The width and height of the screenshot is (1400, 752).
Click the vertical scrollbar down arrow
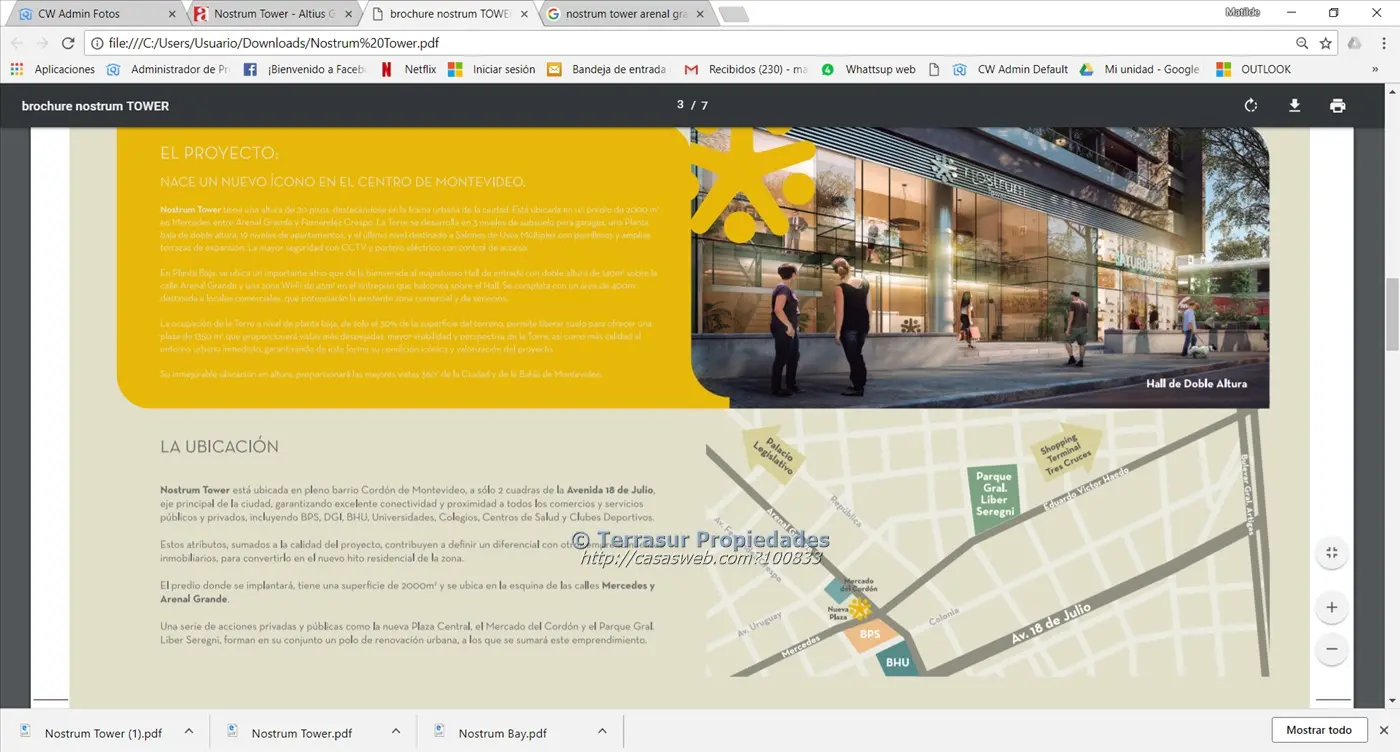pos(1391,700)
